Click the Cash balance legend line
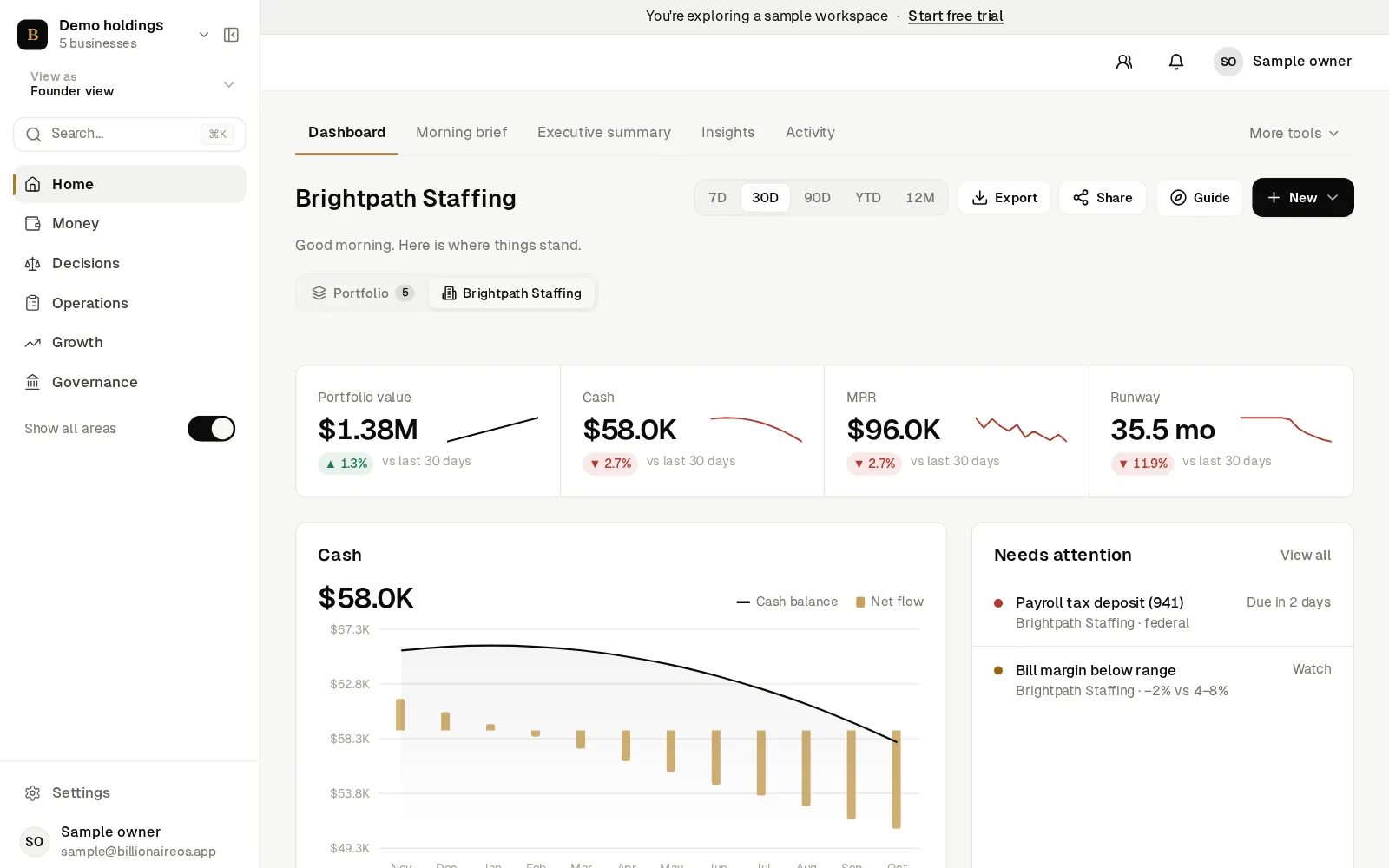This screenshot has width=1389, height=868. 743,602
